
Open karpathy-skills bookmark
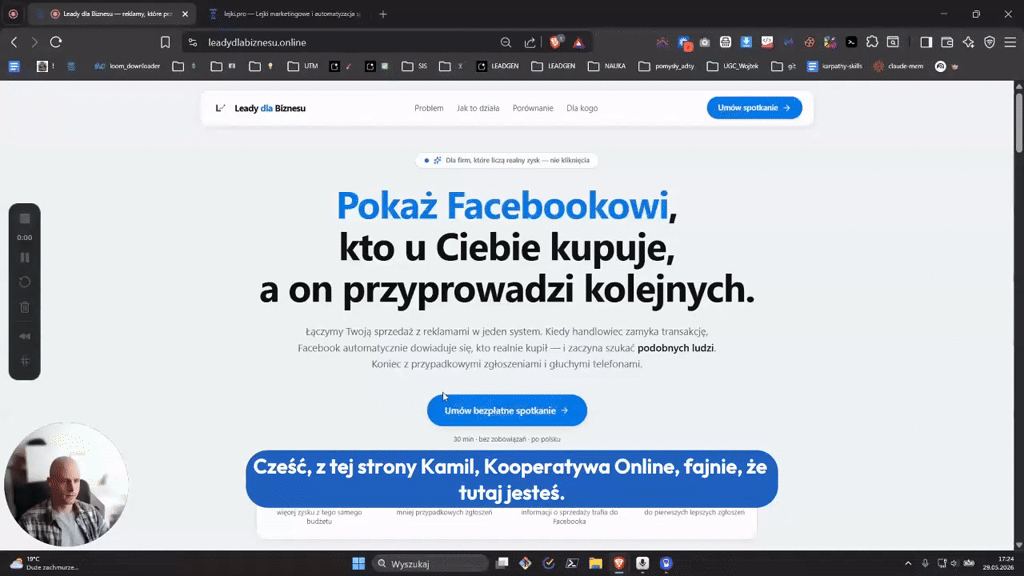pyautogui.click(x=835, y=66)
